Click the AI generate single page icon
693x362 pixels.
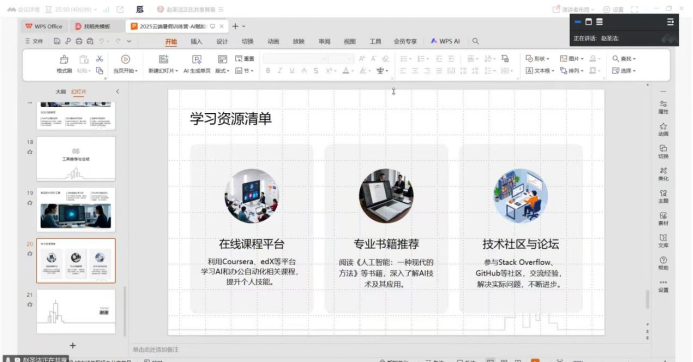[x=197, y=59]
